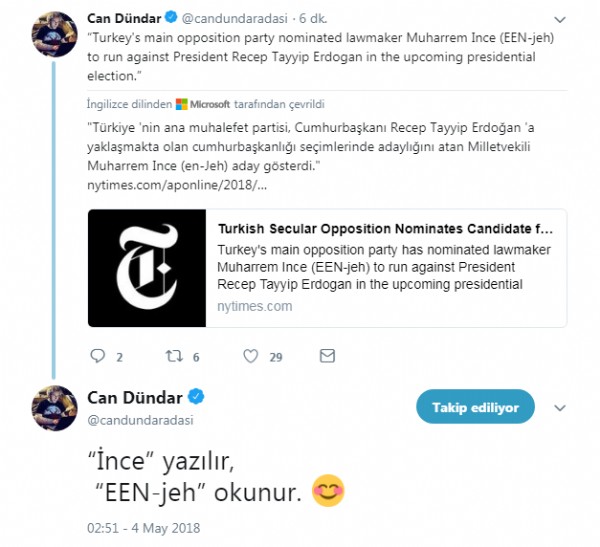Open the Turkish Secular Opposition article card
Screen dimensions: 600x547
click(385, 229)
